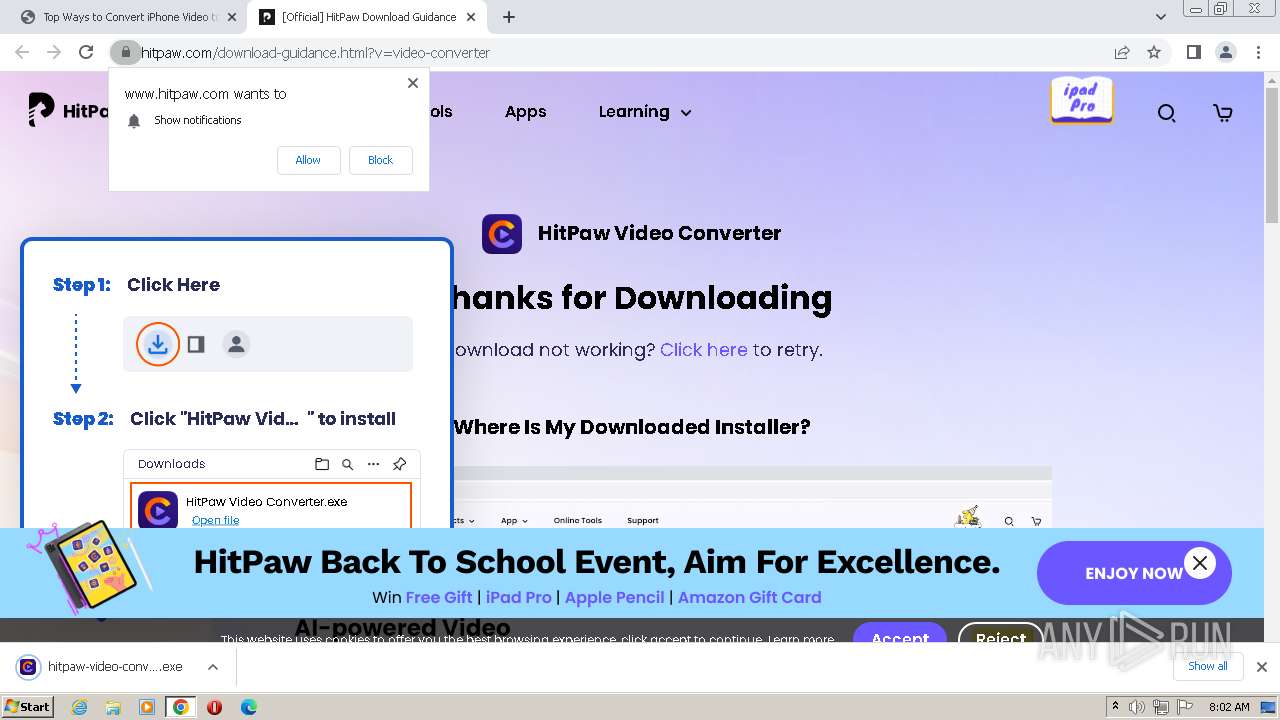Click the HitPaw logo in header
Viewport: 1280px width, 720px height.
tap(68, 110)
